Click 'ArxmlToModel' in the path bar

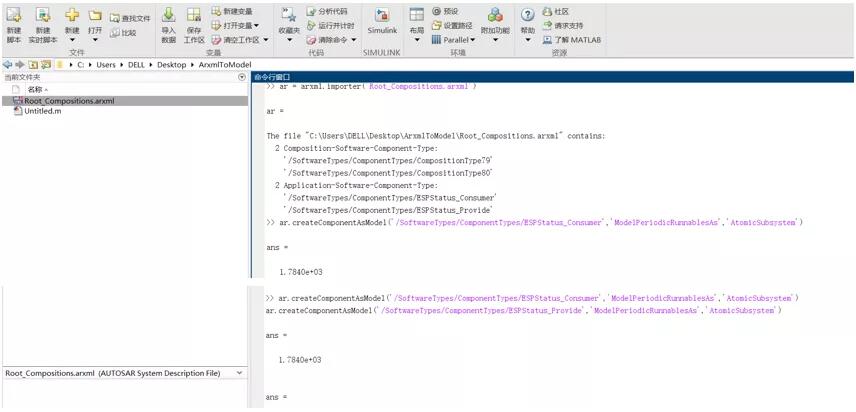pos(225,64)
